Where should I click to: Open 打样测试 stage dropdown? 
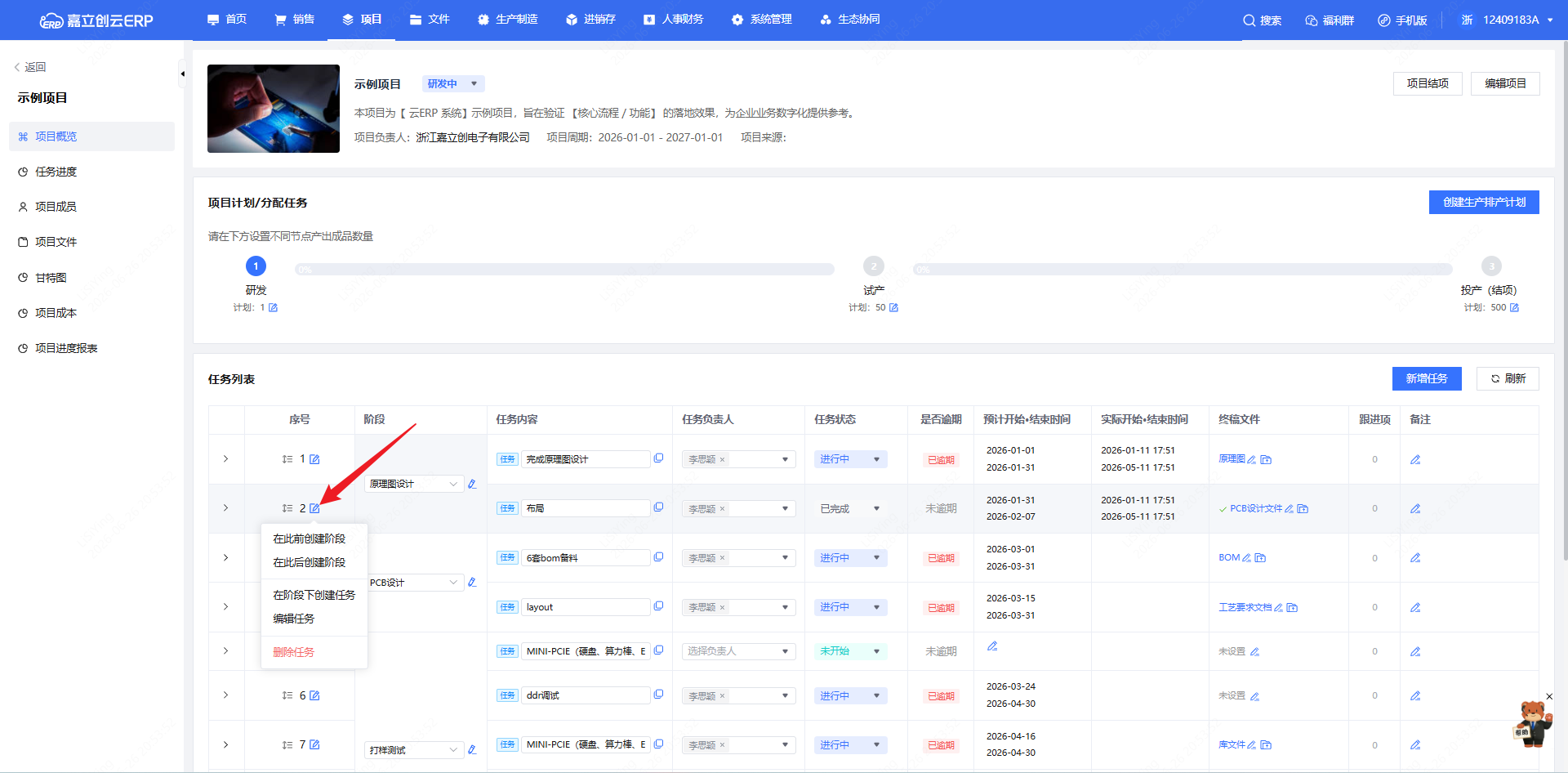click(414, 750)
